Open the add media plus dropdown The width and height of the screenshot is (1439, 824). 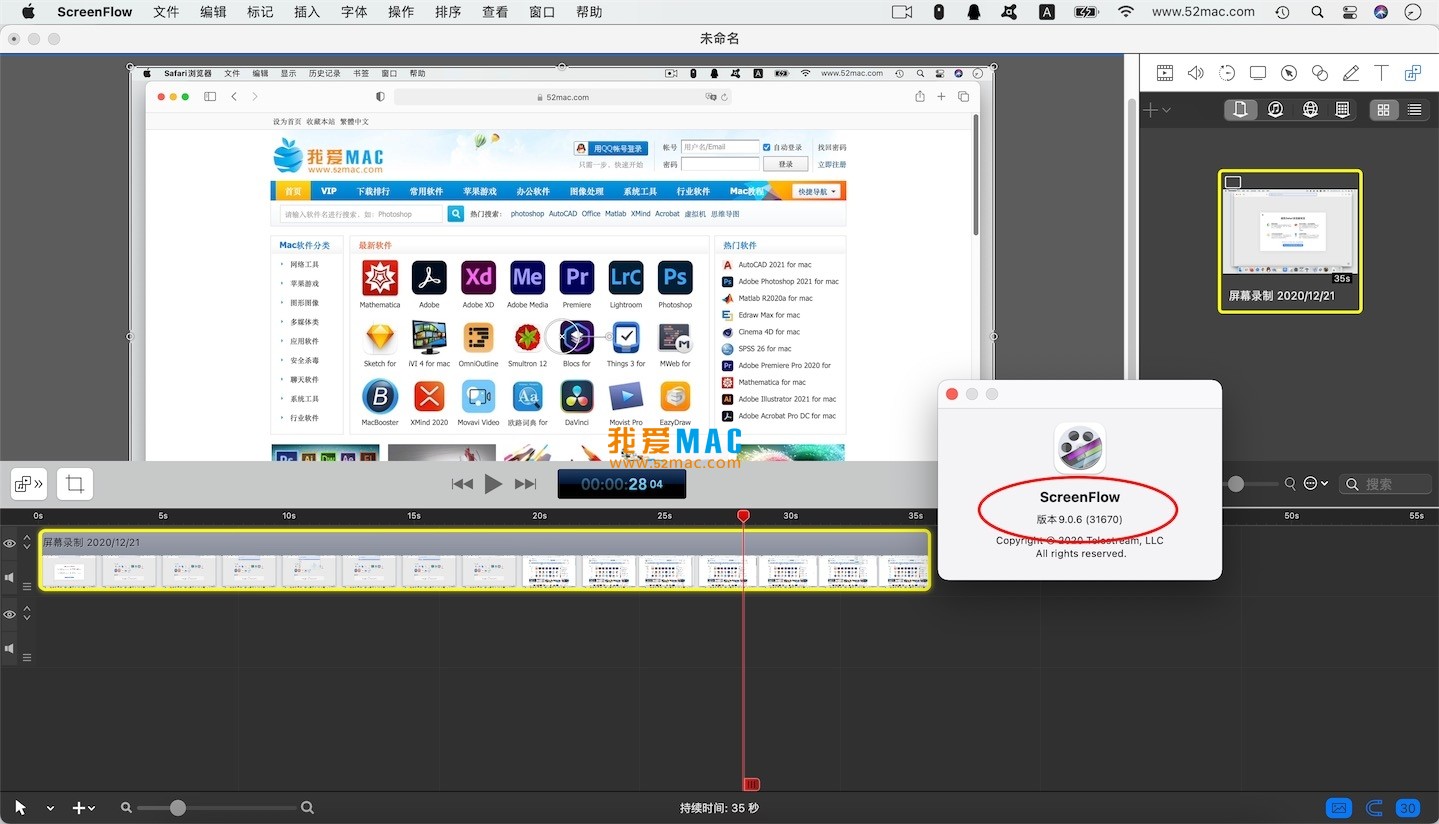tap(1157, 110)
